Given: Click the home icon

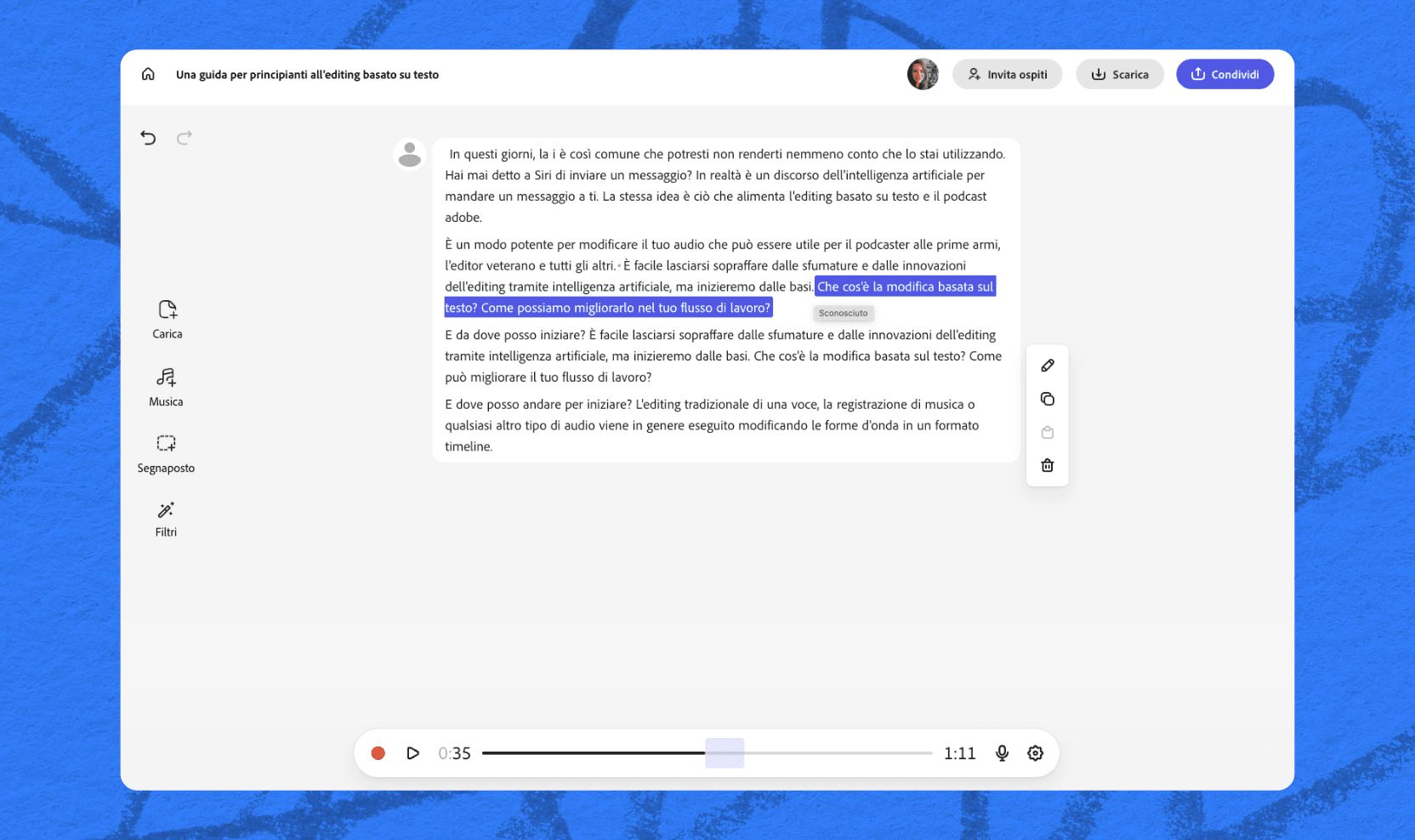Looking at the screenshot, I should [x=148, y=74].
